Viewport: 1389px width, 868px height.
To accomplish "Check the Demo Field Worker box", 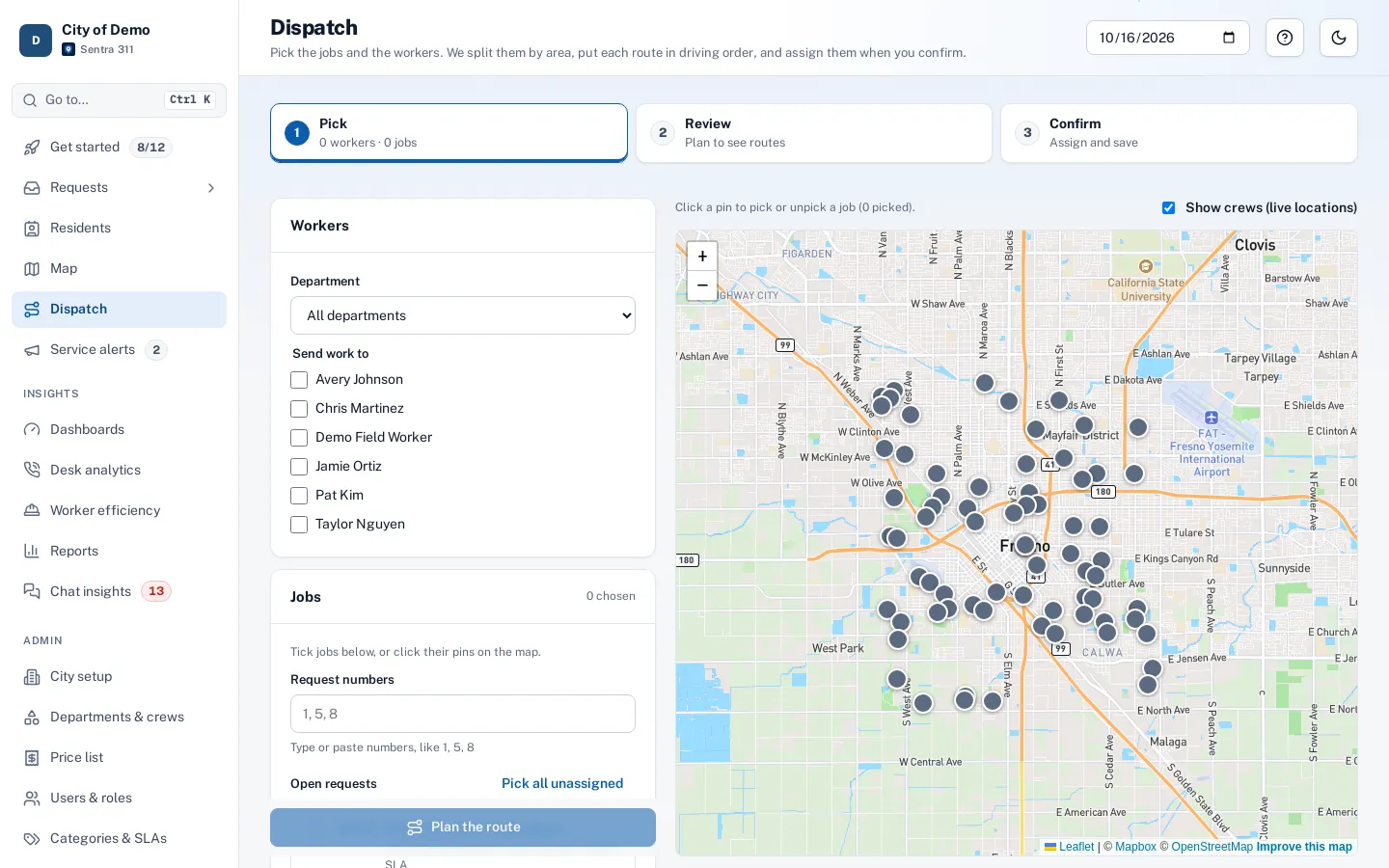I will coord(299,438).
